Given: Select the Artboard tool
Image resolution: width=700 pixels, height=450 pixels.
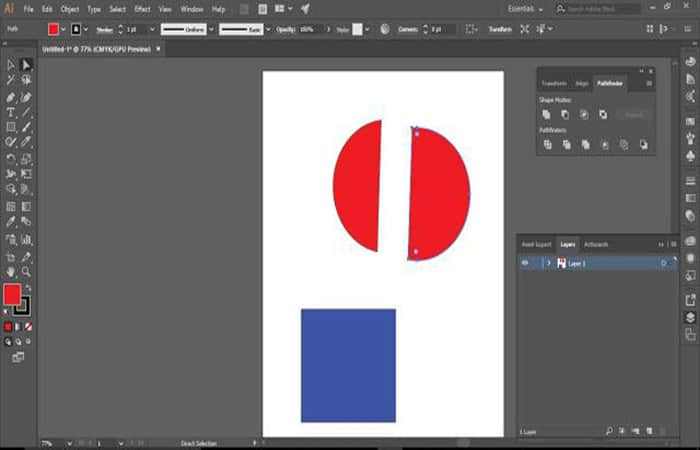Looking at the screenshot, I should click(11, 257).
